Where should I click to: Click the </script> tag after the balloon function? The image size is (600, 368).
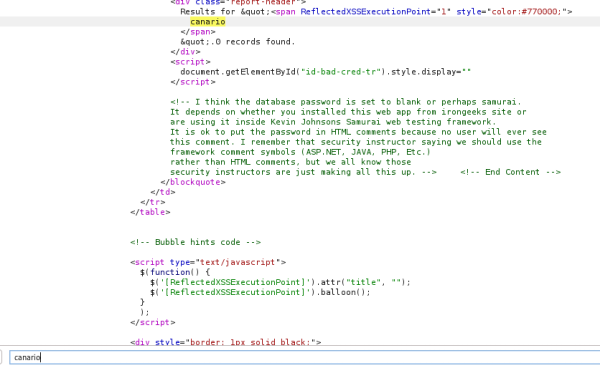coord(153,322)
